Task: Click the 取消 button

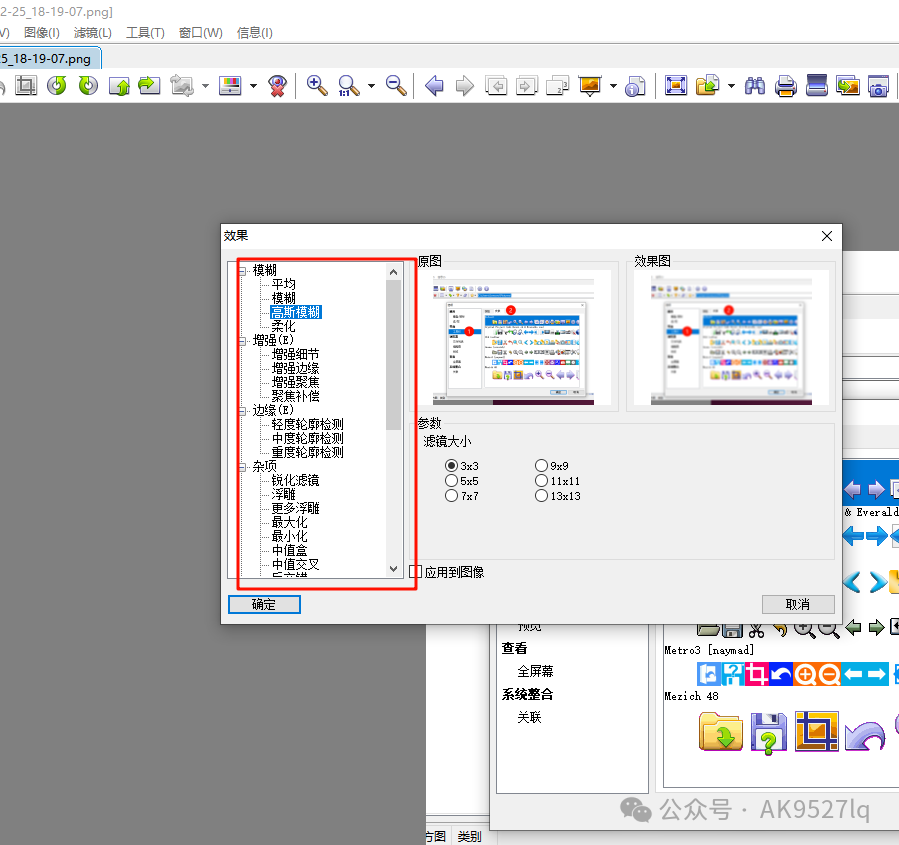Action: [x=797, y=604]
